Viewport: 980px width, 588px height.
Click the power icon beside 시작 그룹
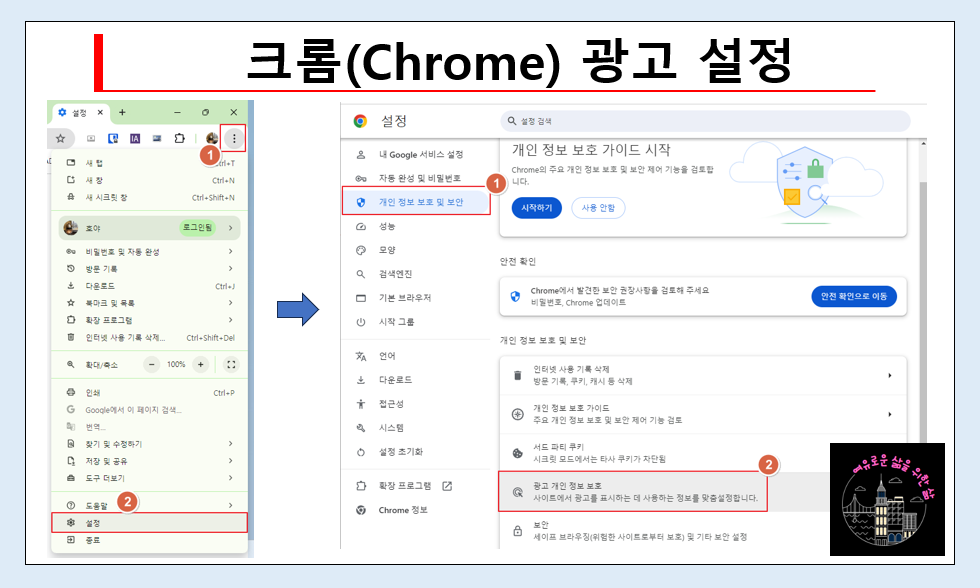(x=361, y=322)
